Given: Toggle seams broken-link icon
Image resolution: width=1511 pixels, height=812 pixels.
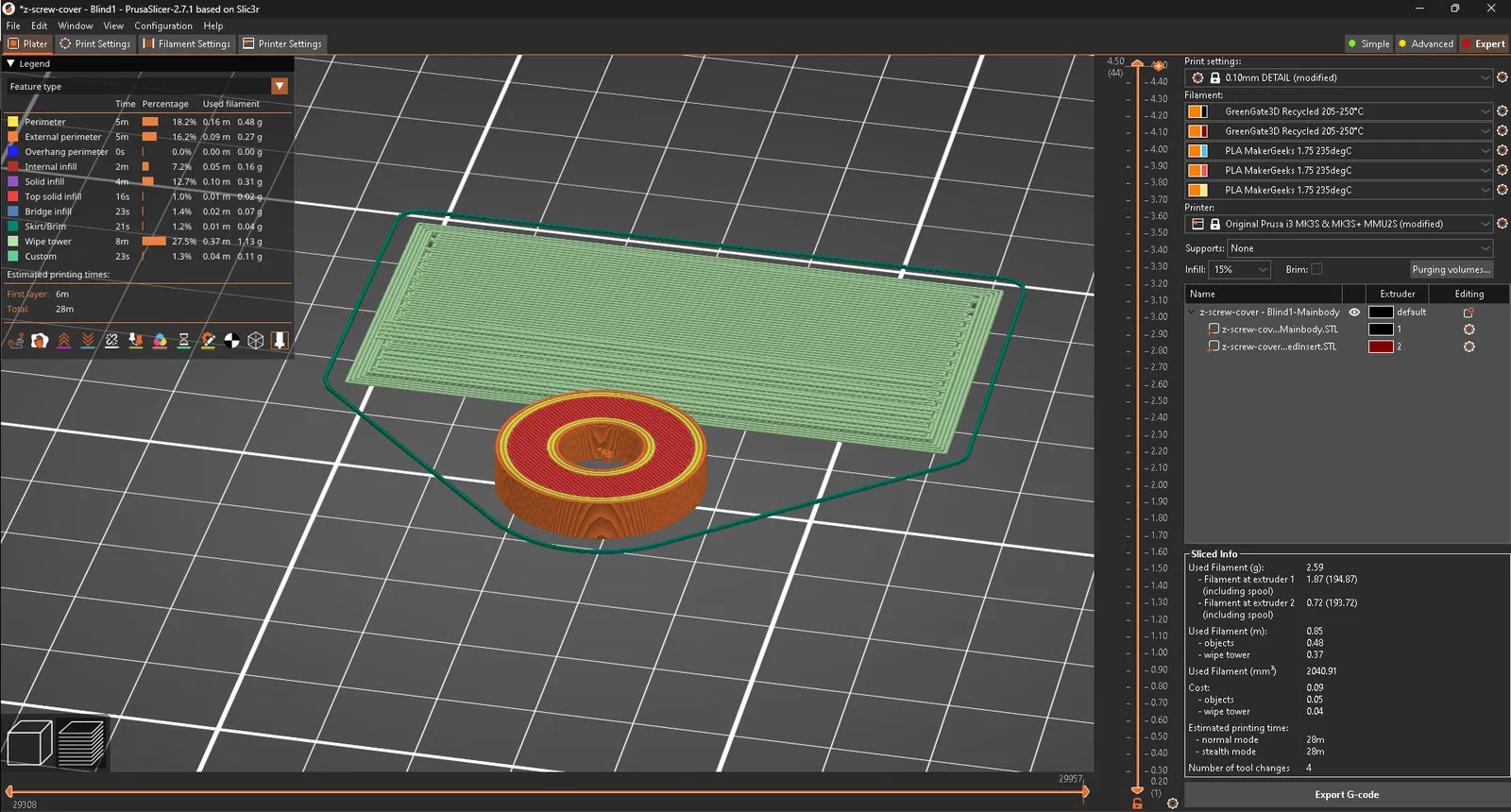Looking at the screenshot, I should pos(111,341).
